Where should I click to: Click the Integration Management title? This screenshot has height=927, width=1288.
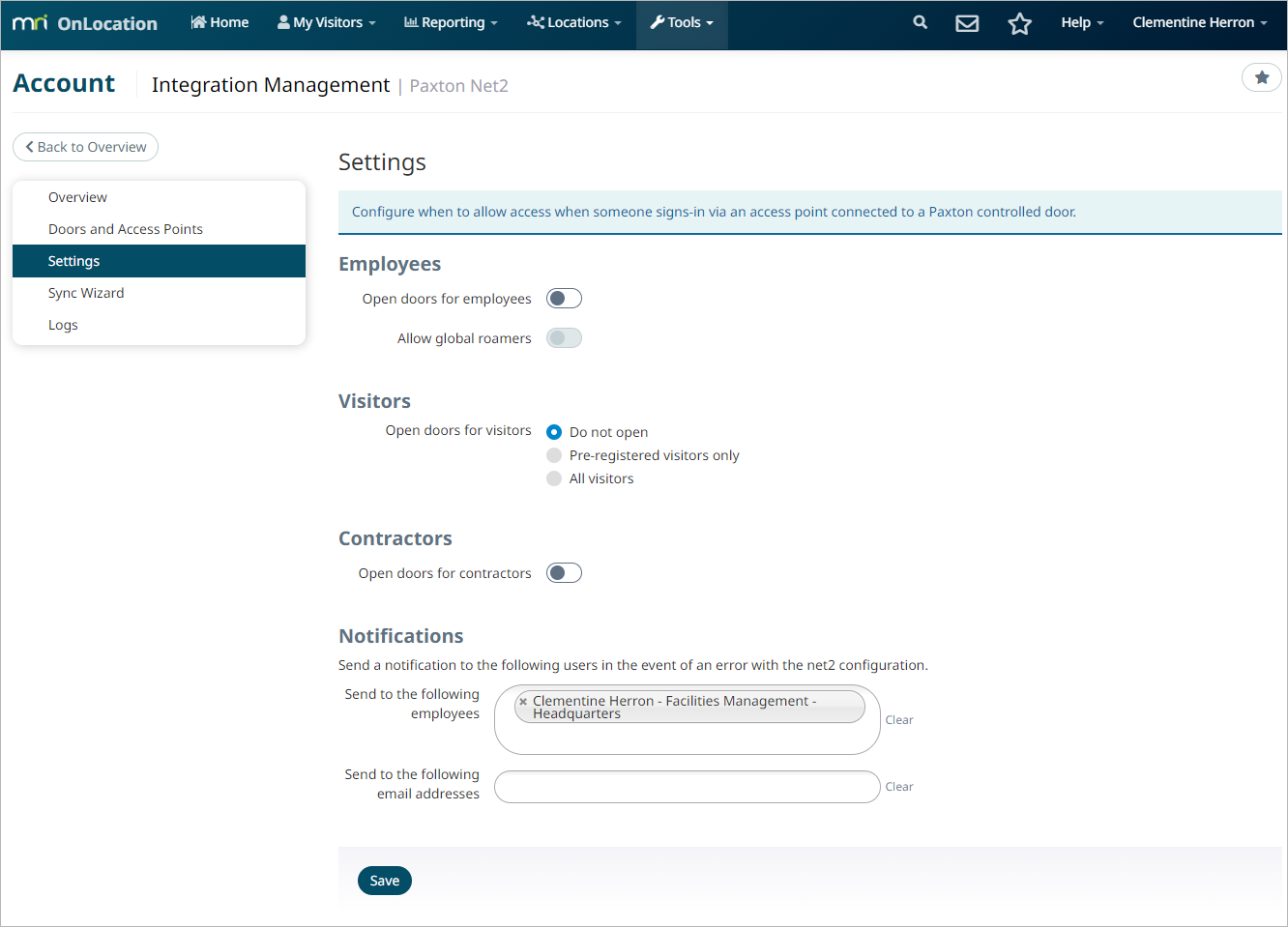tap(271, 85)
